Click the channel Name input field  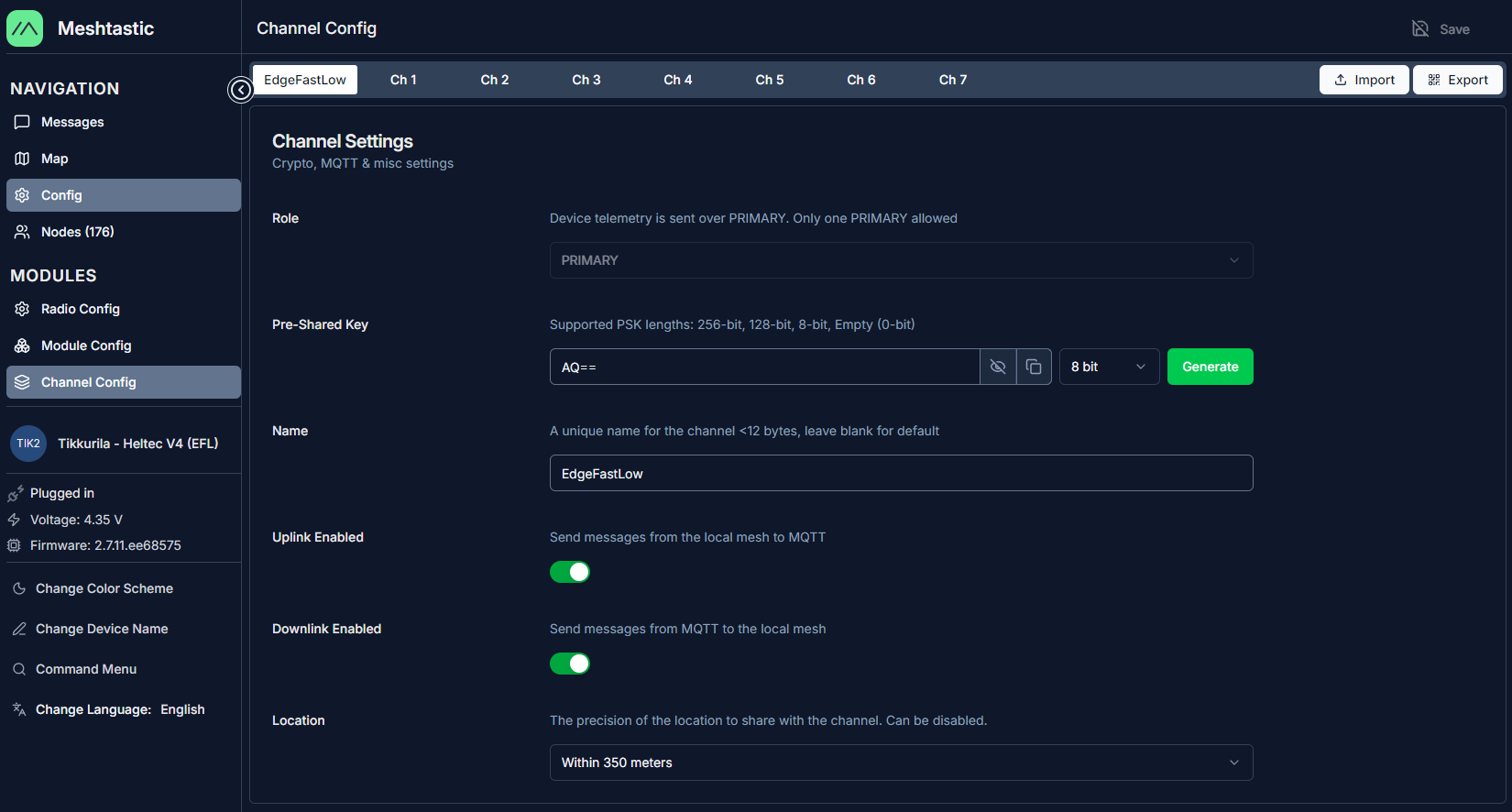click(901, 473)
